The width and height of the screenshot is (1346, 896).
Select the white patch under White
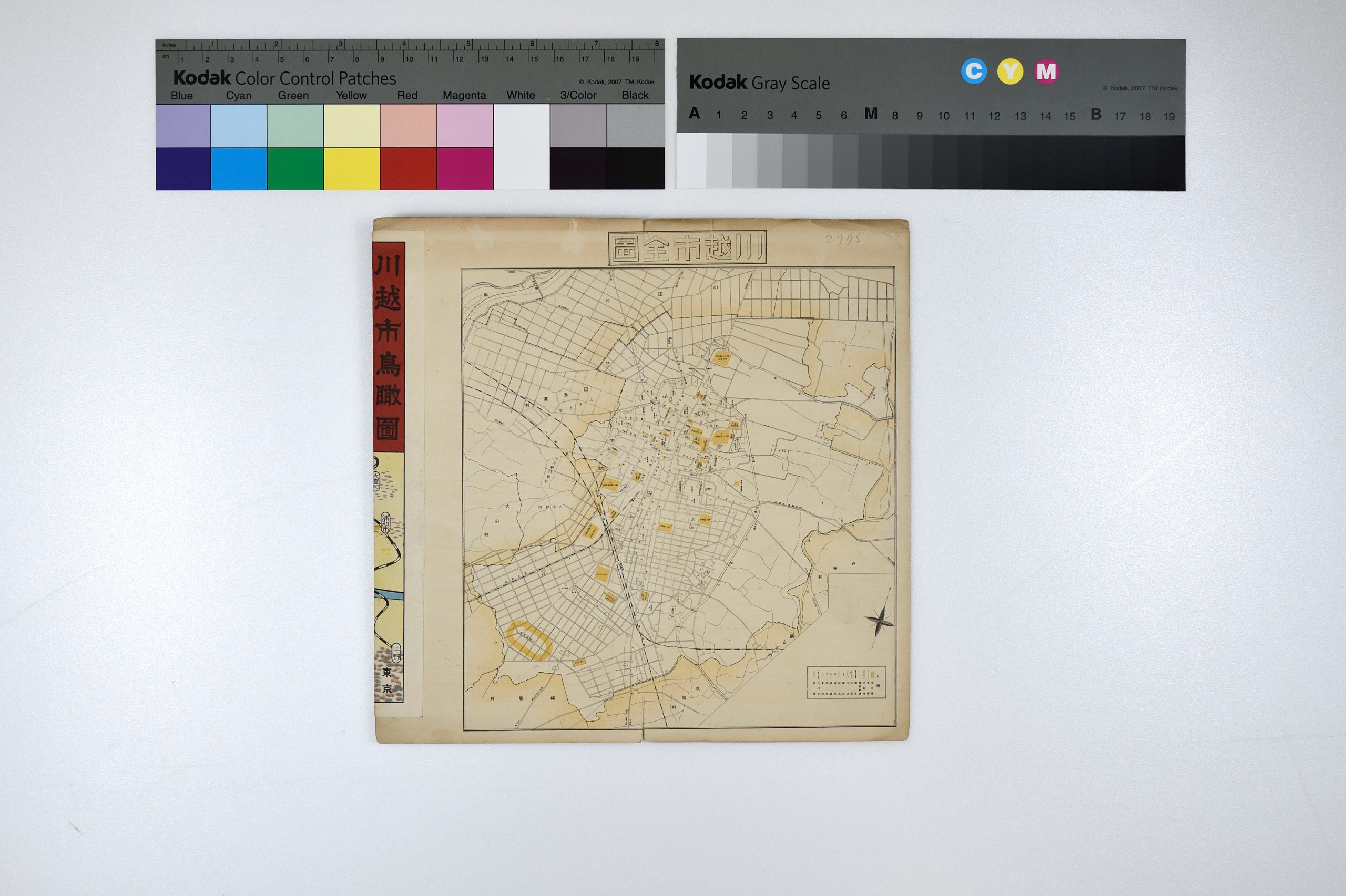pos(521,147)
